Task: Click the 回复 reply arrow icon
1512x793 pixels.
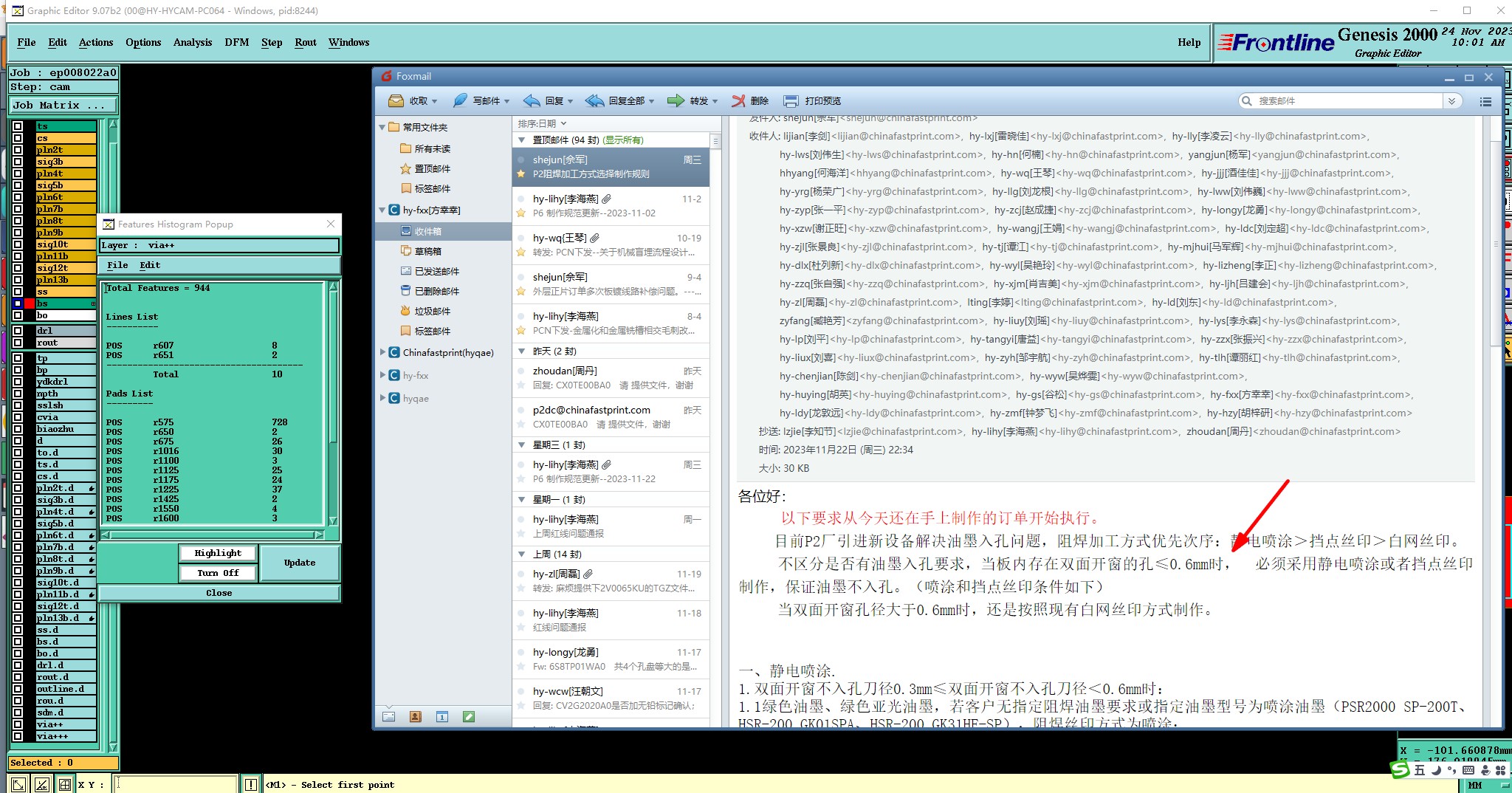Action: 532,100
